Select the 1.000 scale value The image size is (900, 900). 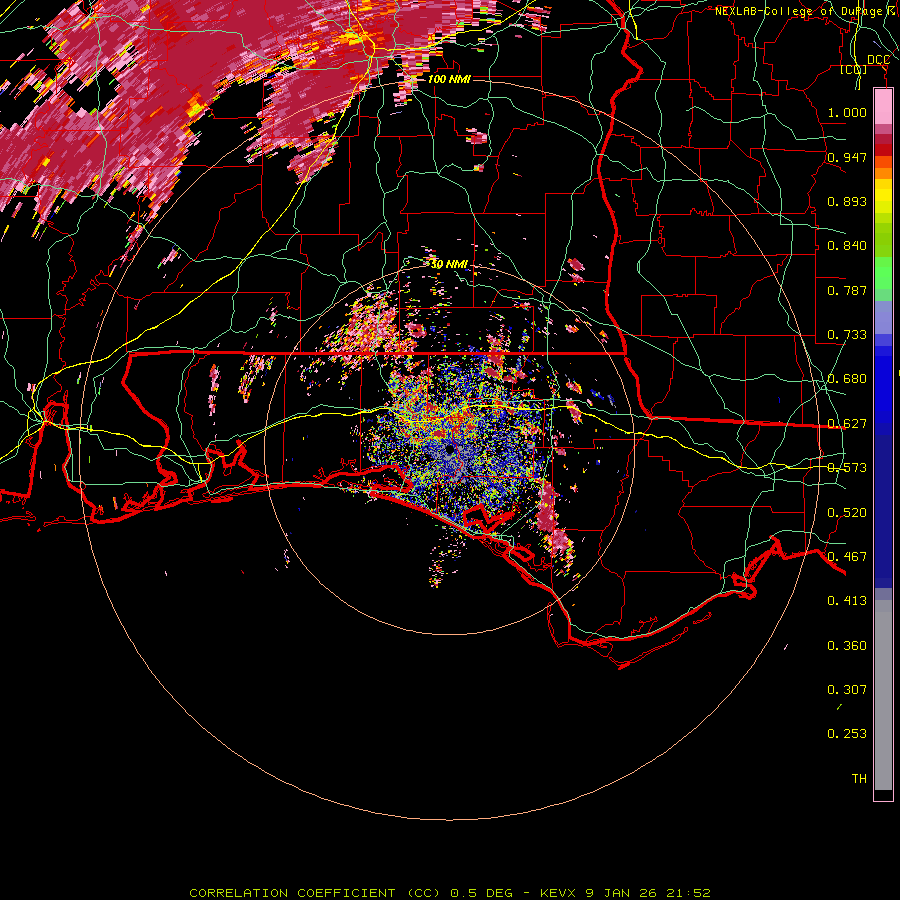847,112
